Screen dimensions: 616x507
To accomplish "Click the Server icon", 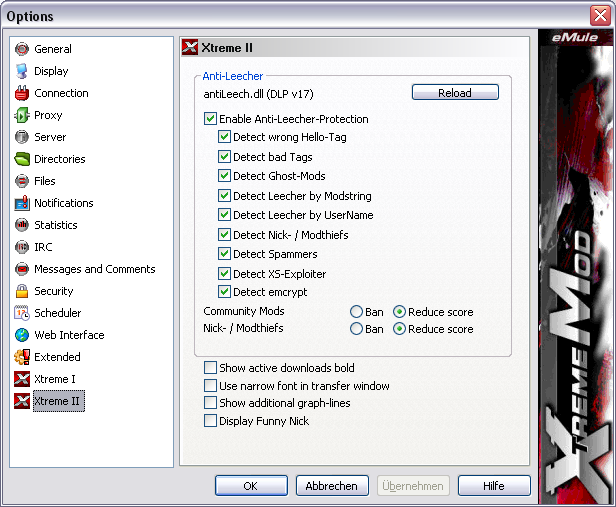I will pos(22,137).
